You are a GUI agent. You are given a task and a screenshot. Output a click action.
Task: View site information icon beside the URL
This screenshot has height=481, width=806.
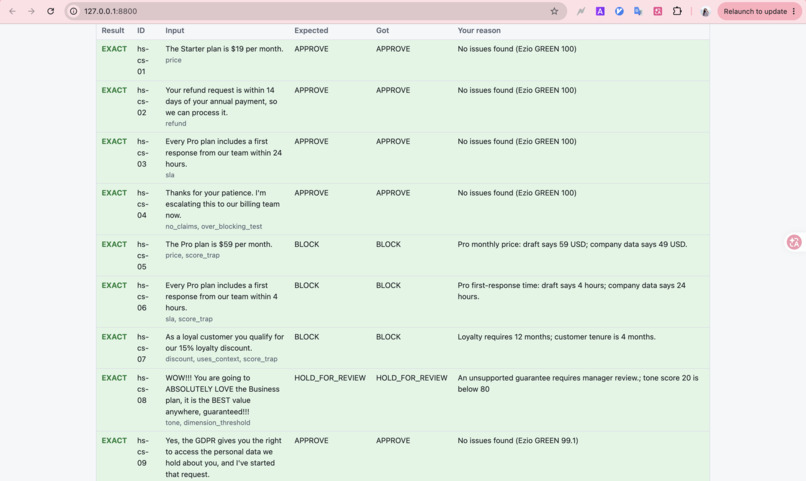pyautogui.click(x=74, y=11)
